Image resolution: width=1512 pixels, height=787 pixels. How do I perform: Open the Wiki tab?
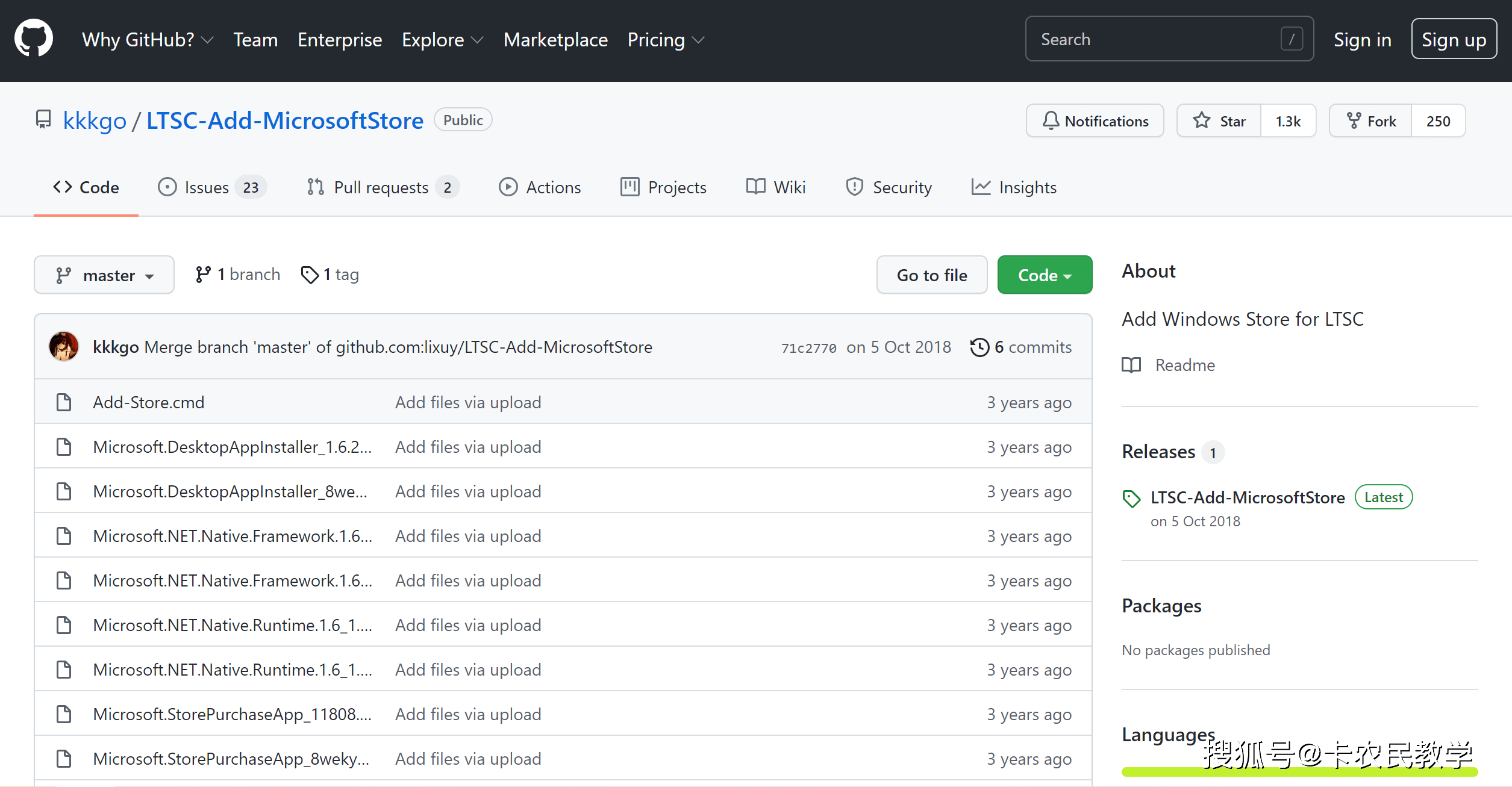pyautogui.click(x=776, y=187)
